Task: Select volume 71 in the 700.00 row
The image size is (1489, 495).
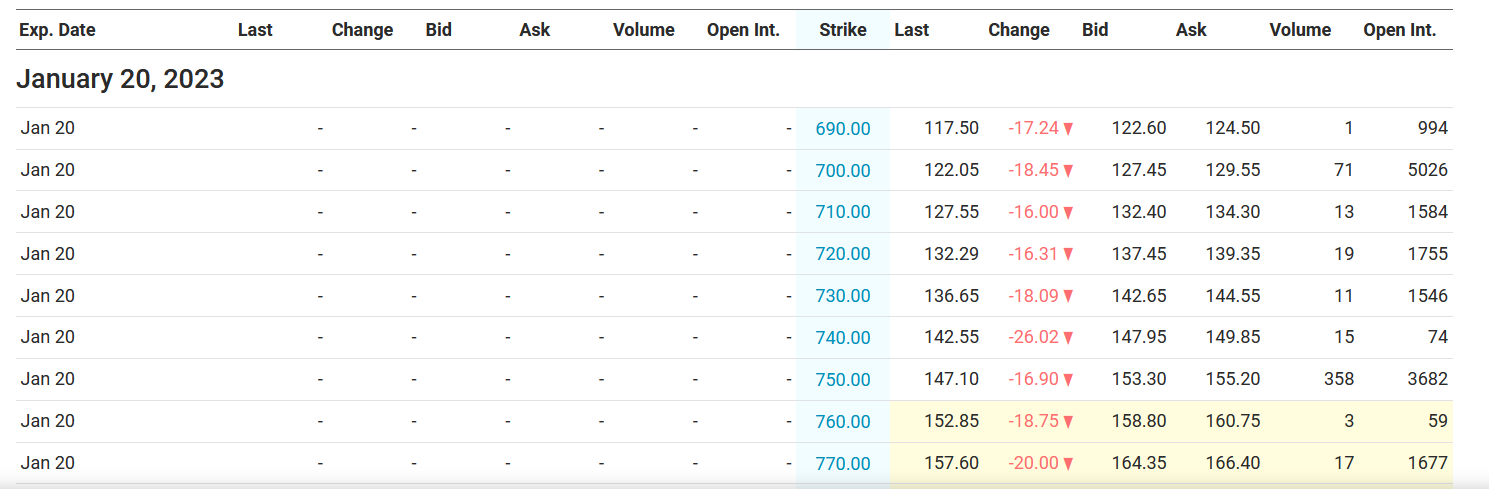Action: 1344,170
